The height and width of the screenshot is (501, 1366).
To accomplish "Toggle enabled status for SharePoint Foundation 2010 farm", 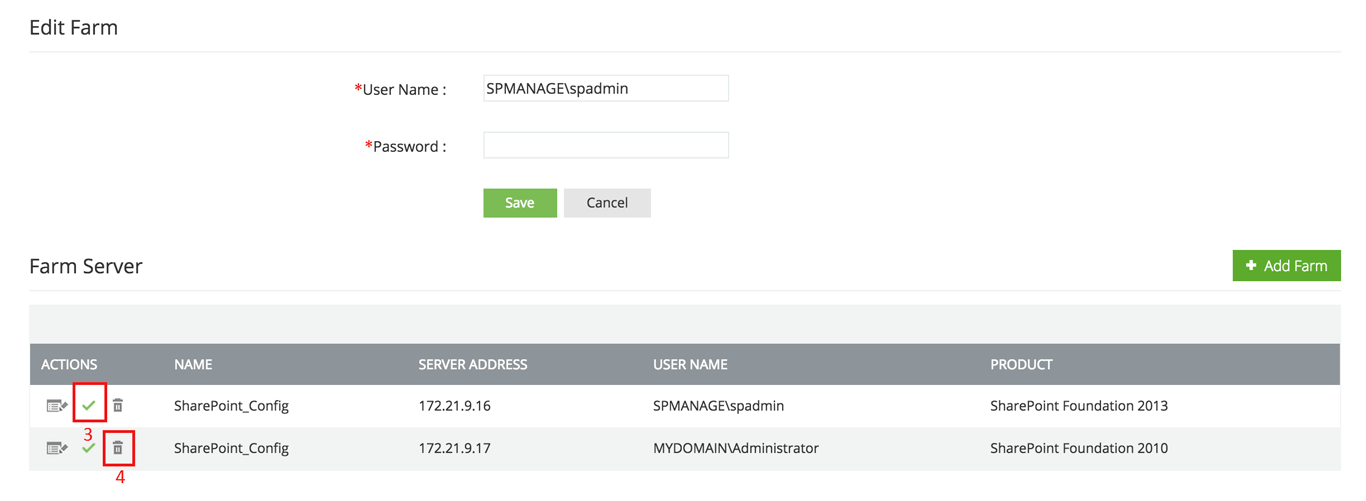I will 89,448.
